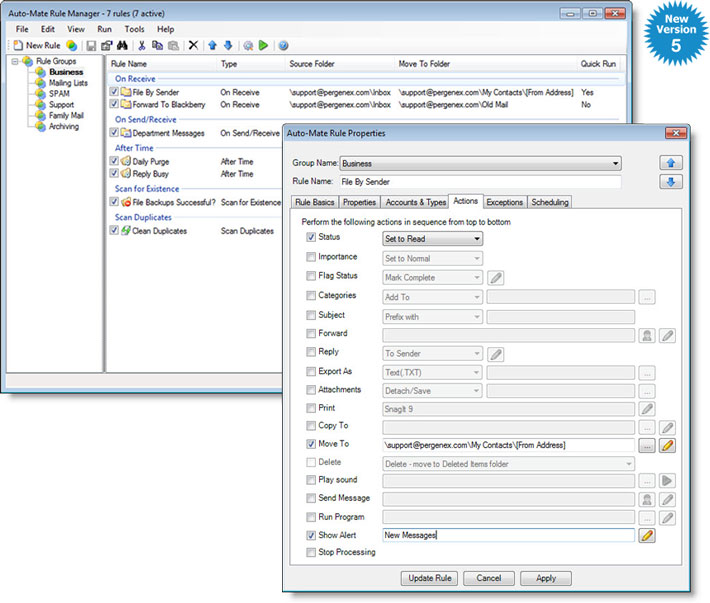Click the scissors Cut icon
This screenshot has width=710, height=603.
[142, 46]
